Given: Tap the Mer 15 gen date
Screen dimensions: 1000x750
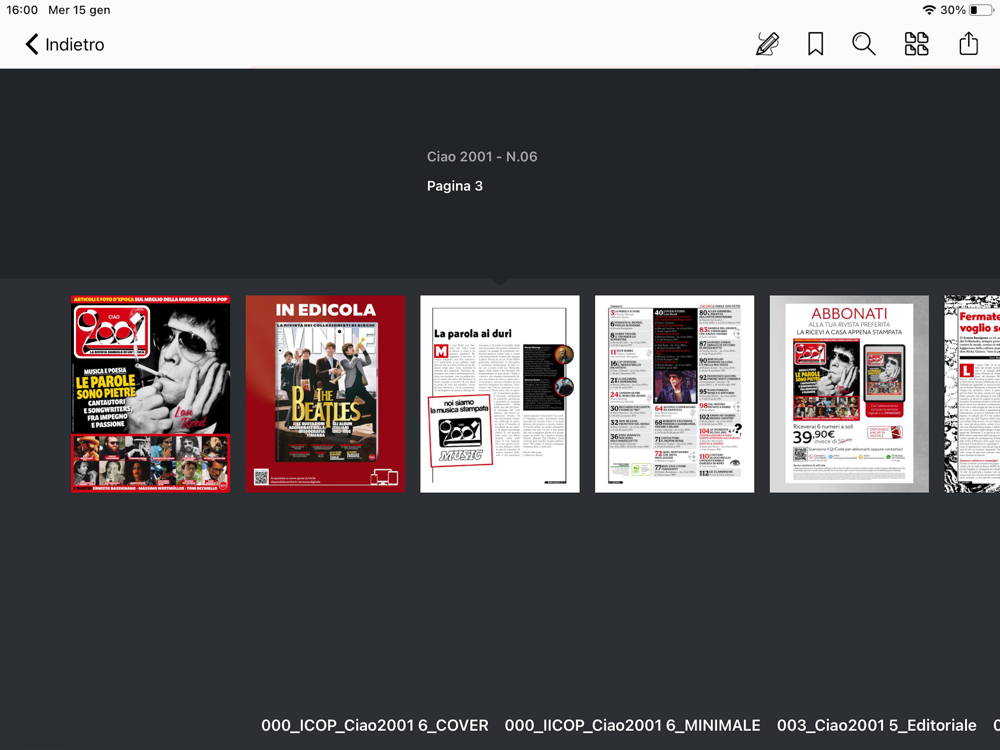Looking at the screenshot, I should (79, 10).
